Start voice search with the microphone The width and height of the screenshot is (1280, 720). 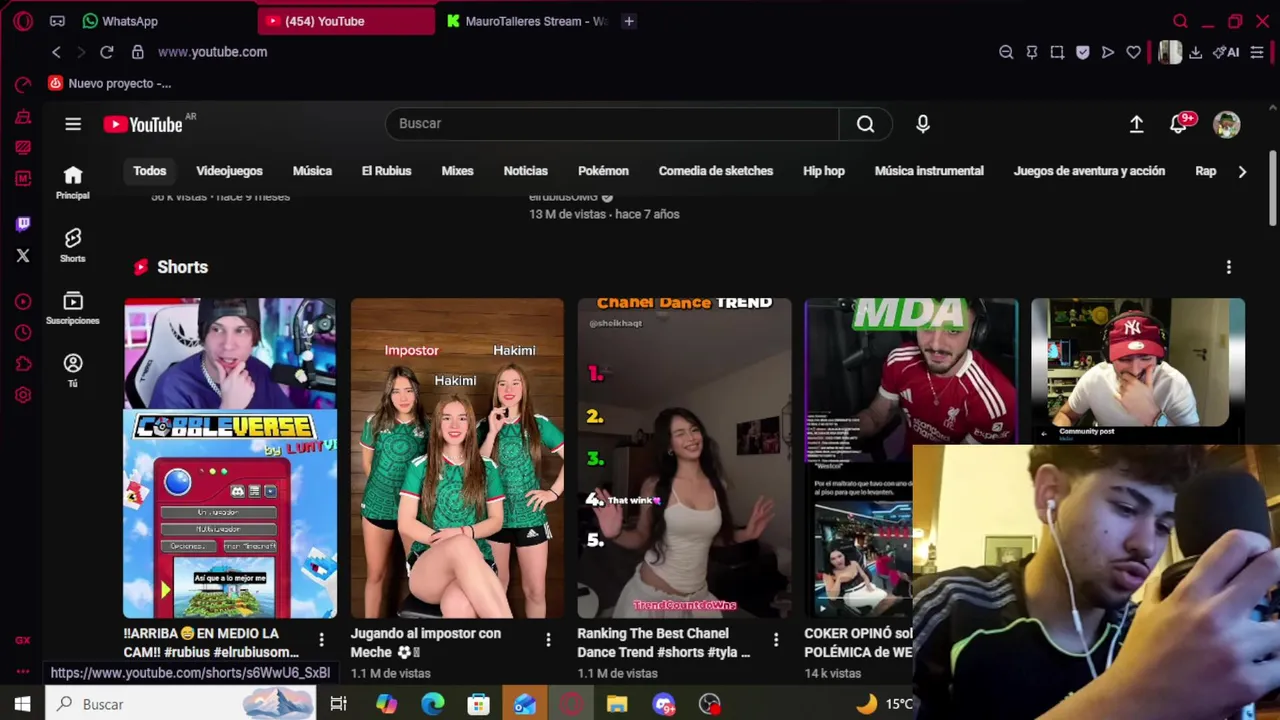pyautogui.click(x=923, y=124)
